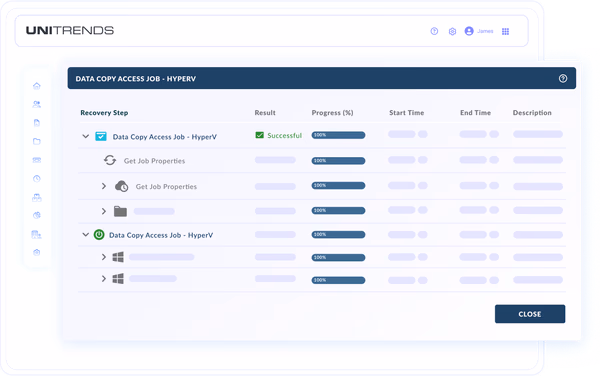600x376 pixels.
Task: Click progress bar of last Windows row
Action: pyautogui.click(x=338, y=280)
